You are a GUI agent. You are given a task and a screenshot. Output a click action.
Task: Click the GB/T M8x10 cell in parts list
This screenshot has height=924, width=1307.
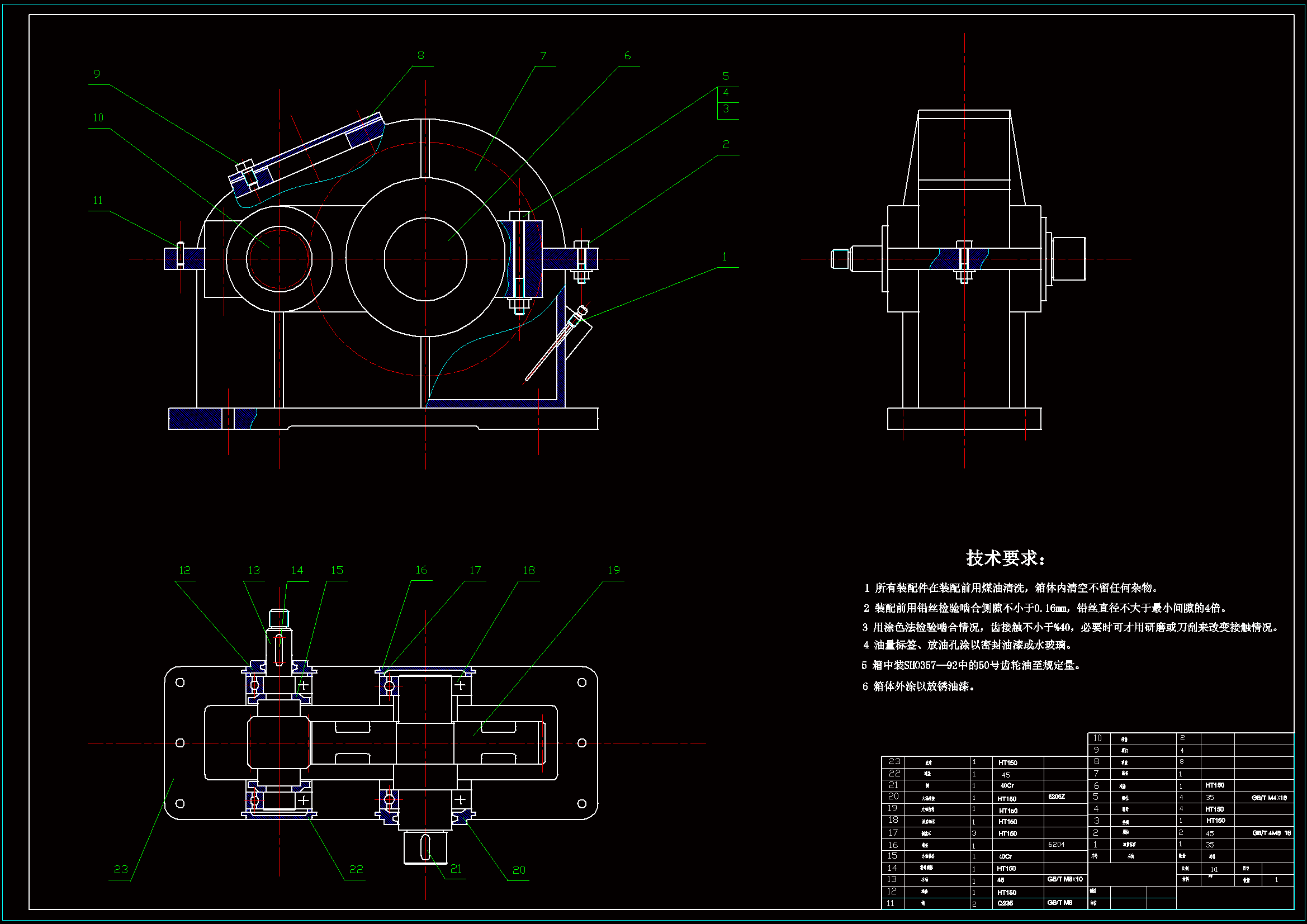point(1064,879)
